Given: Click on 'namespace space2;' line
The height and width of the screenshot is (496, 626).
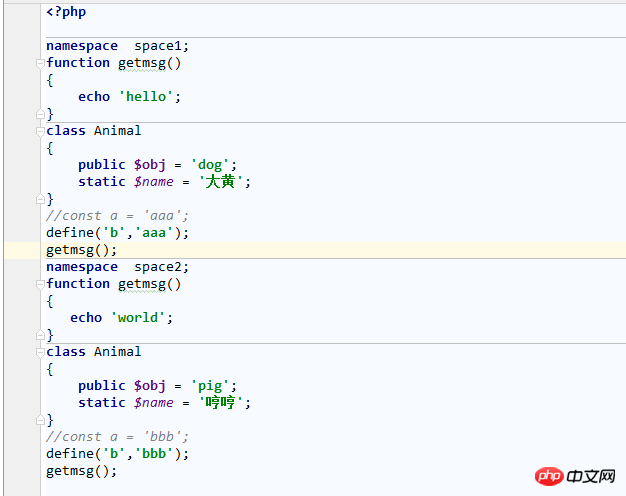Looking at the screenshot, I should (117, 267).
